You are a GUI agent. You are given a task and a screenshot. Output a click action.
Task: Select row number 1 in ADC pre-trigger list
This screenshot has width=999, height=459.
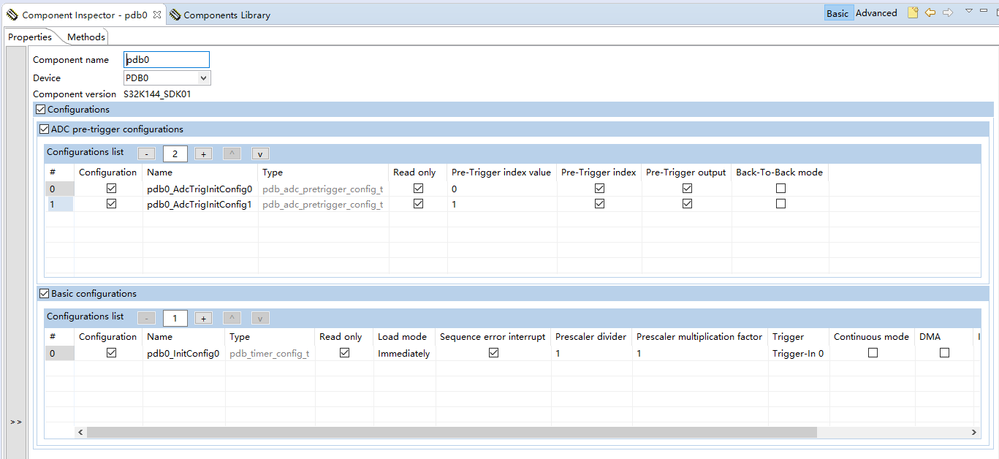[60, 204]
